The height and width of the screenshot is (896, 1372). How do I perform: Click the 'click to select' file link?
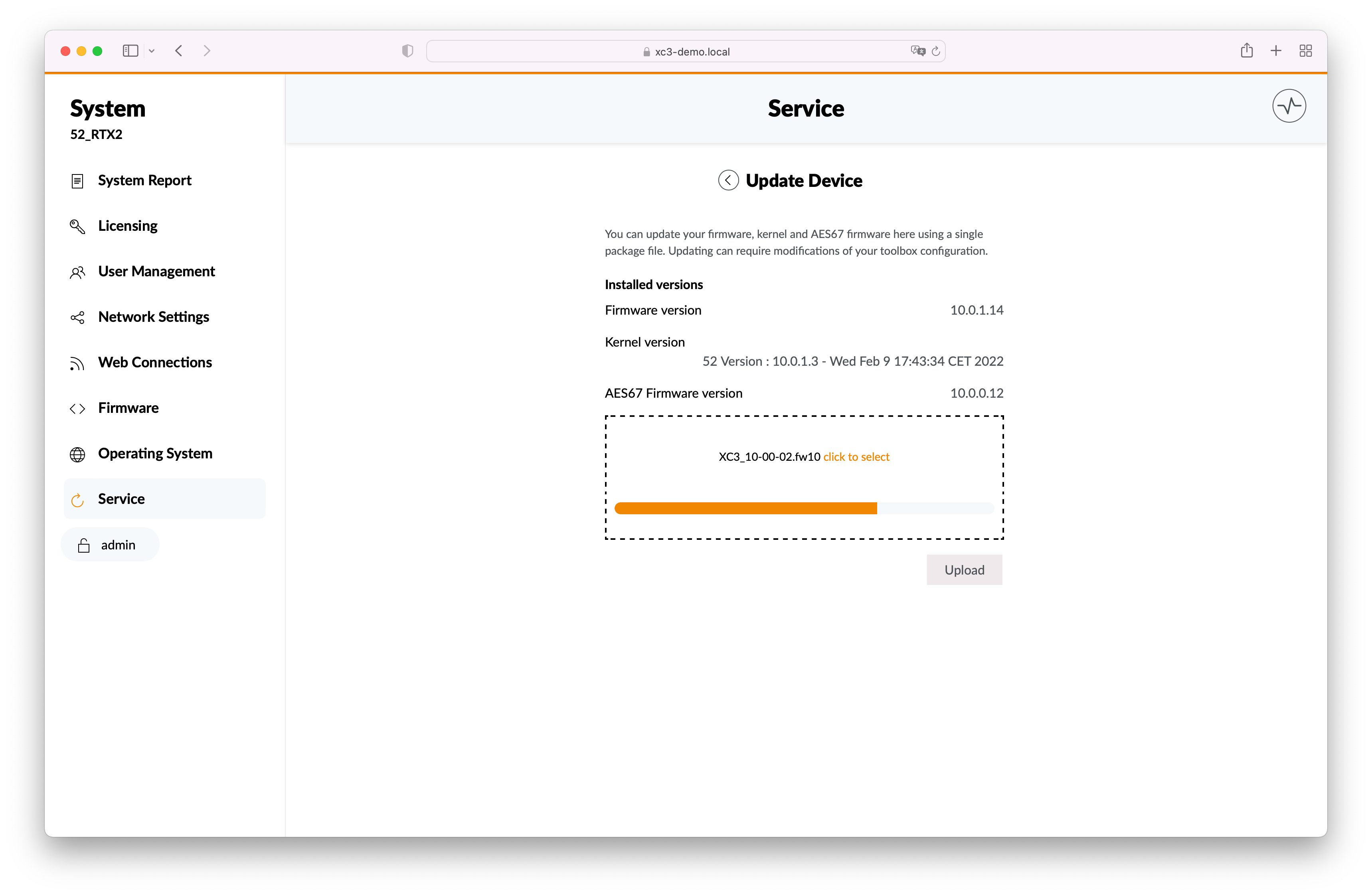coord(856,457)
